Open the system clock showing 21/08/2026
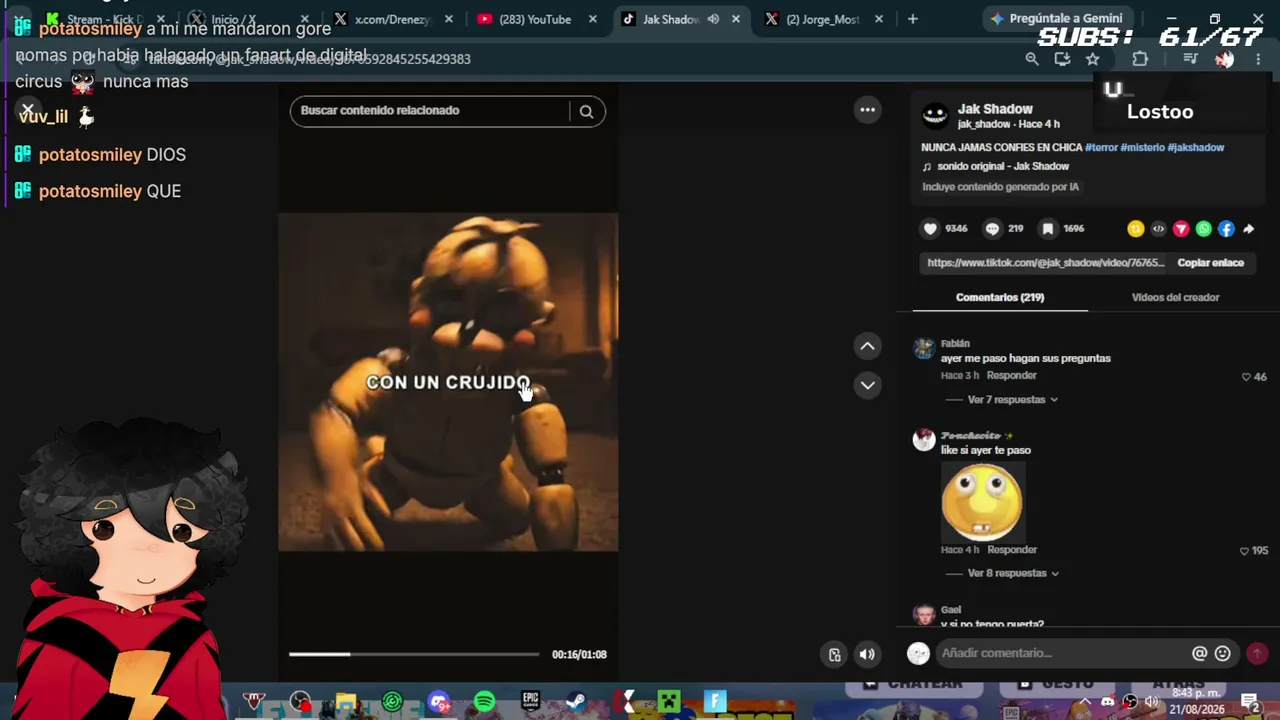The image size is (1280, 720). click(1197, 701)
